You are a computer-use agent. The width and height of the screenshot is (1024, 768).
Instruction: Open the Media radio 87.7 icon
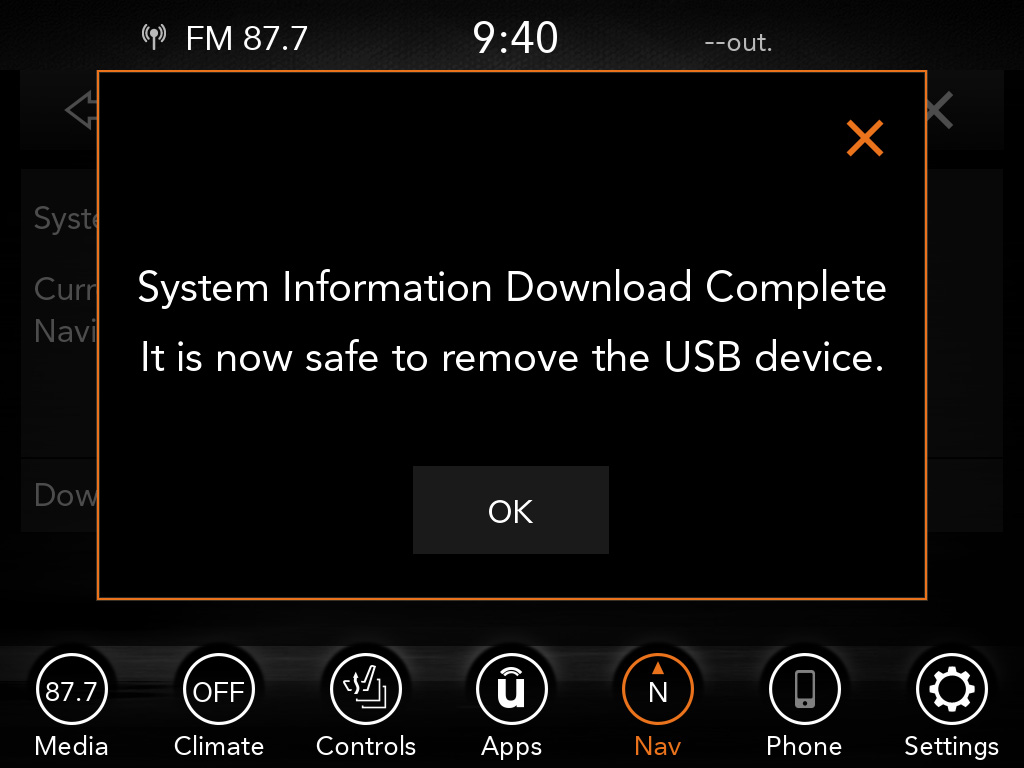[x=71, y=690]
